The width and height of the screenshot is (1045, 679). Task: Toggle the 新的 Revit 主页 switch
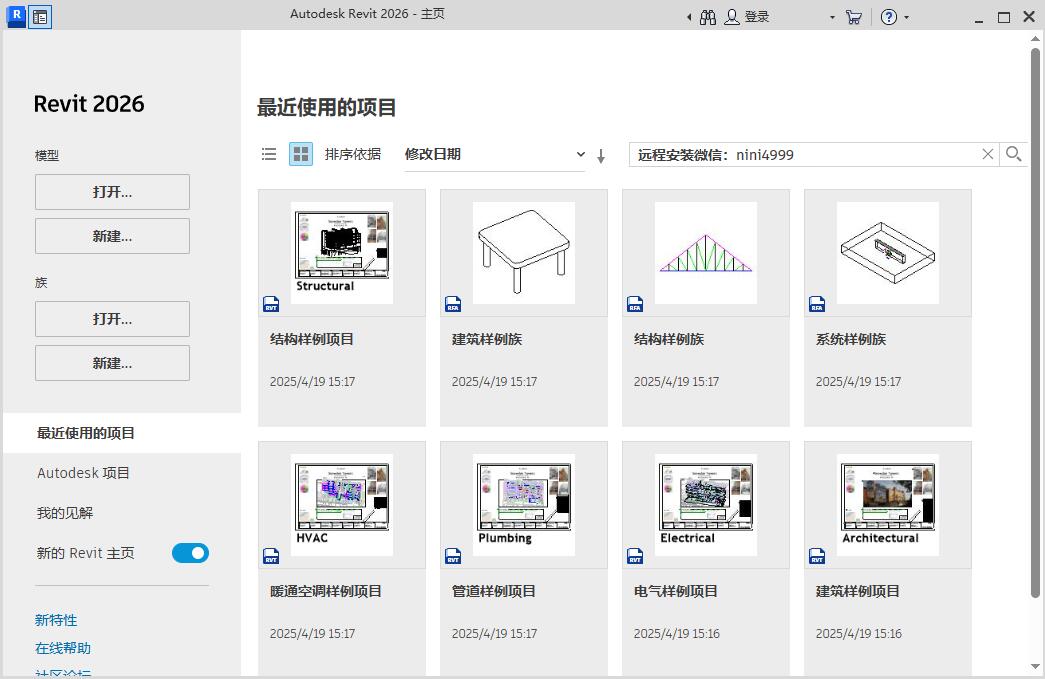190,553
